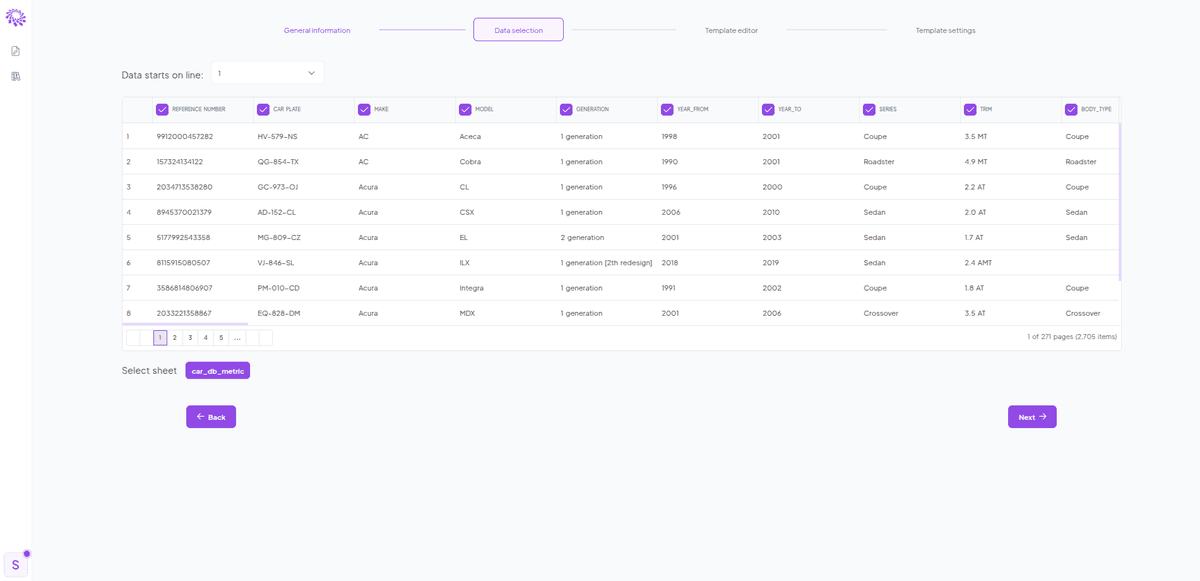This screenshot has width=1200, height=581.
Task: Go to the first page using the pagination arrows
Action: 133,337
